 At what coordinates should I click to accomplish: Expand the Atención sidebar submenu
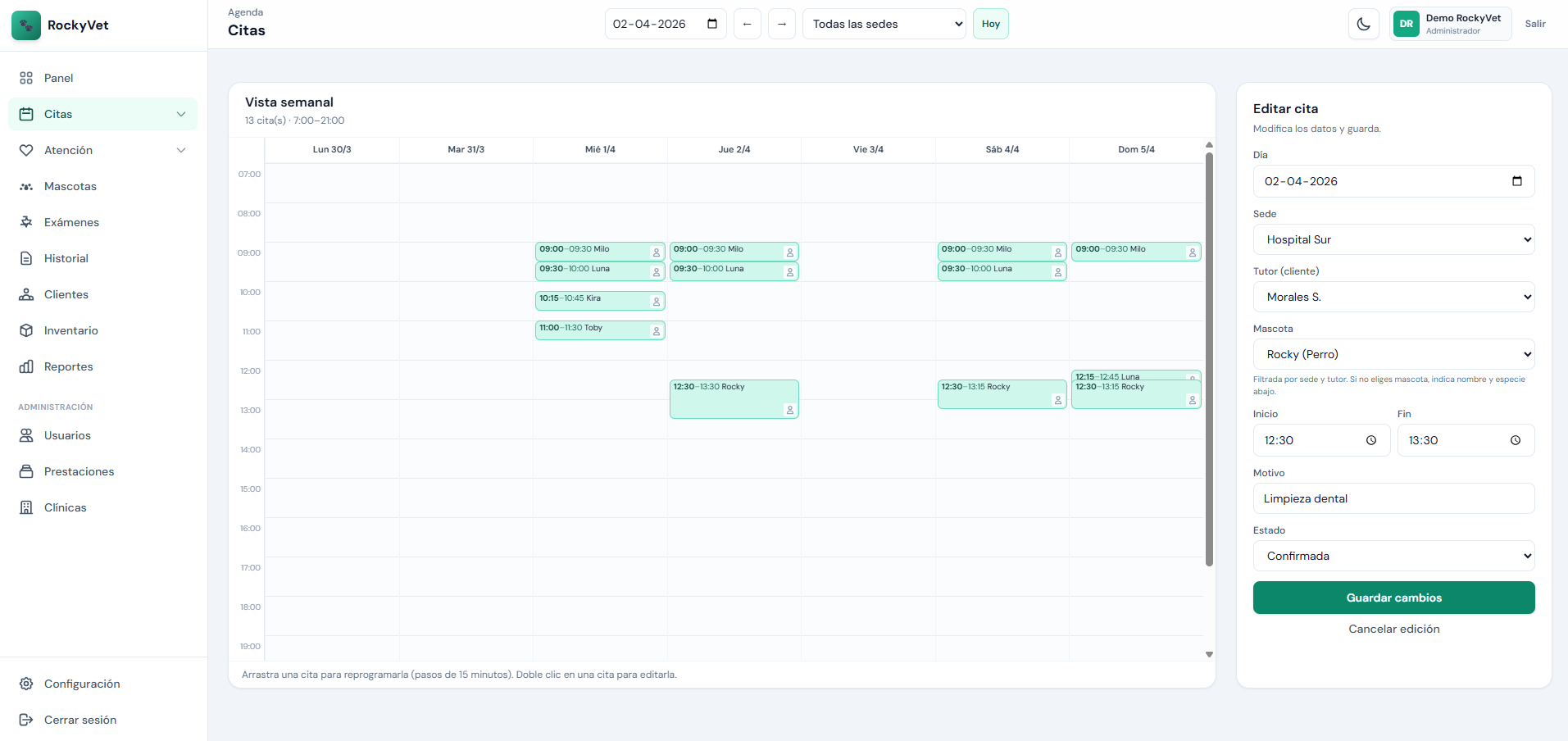(181, 150)
